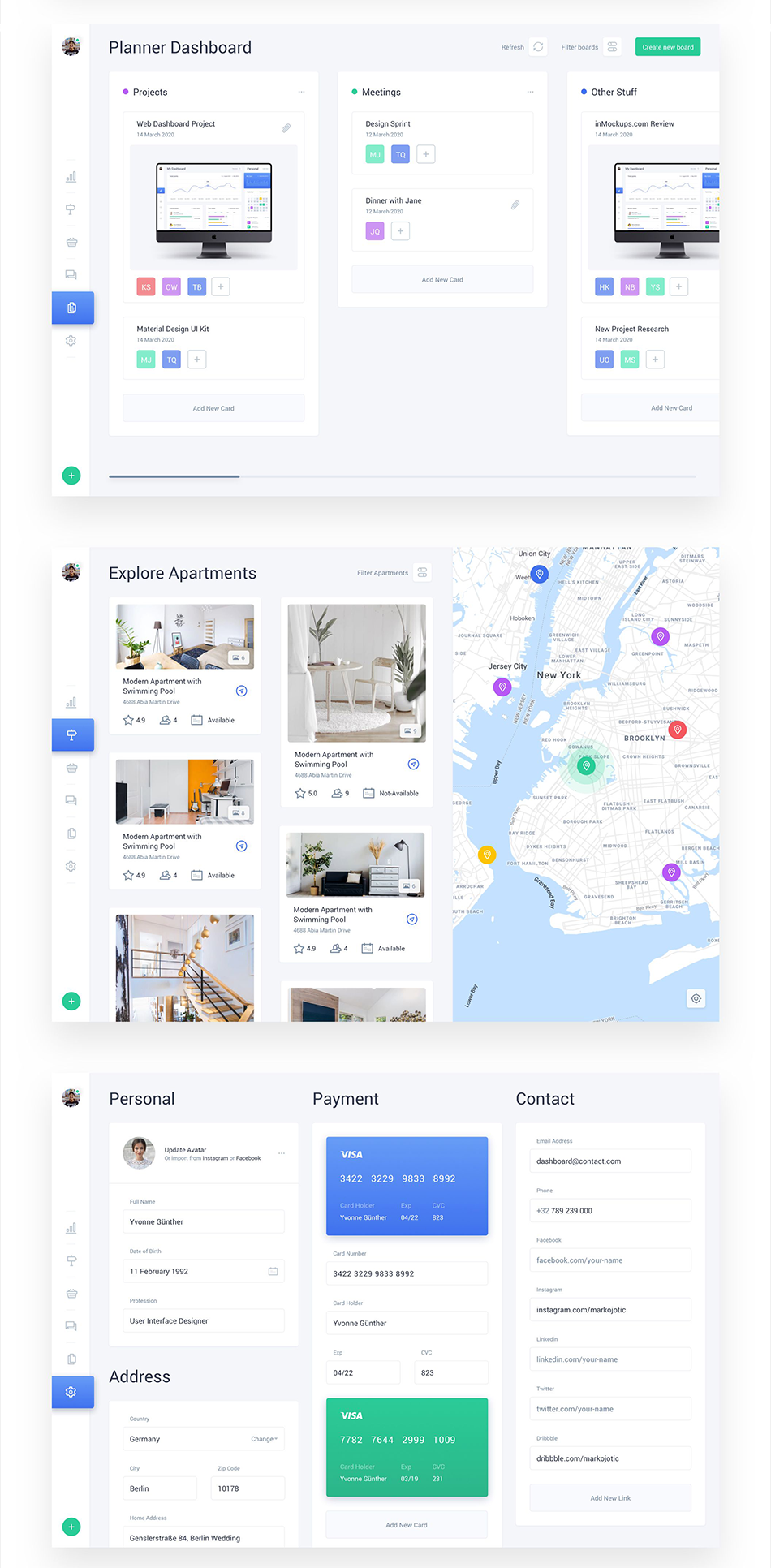Click the Email Address input field

point(610,1161)
